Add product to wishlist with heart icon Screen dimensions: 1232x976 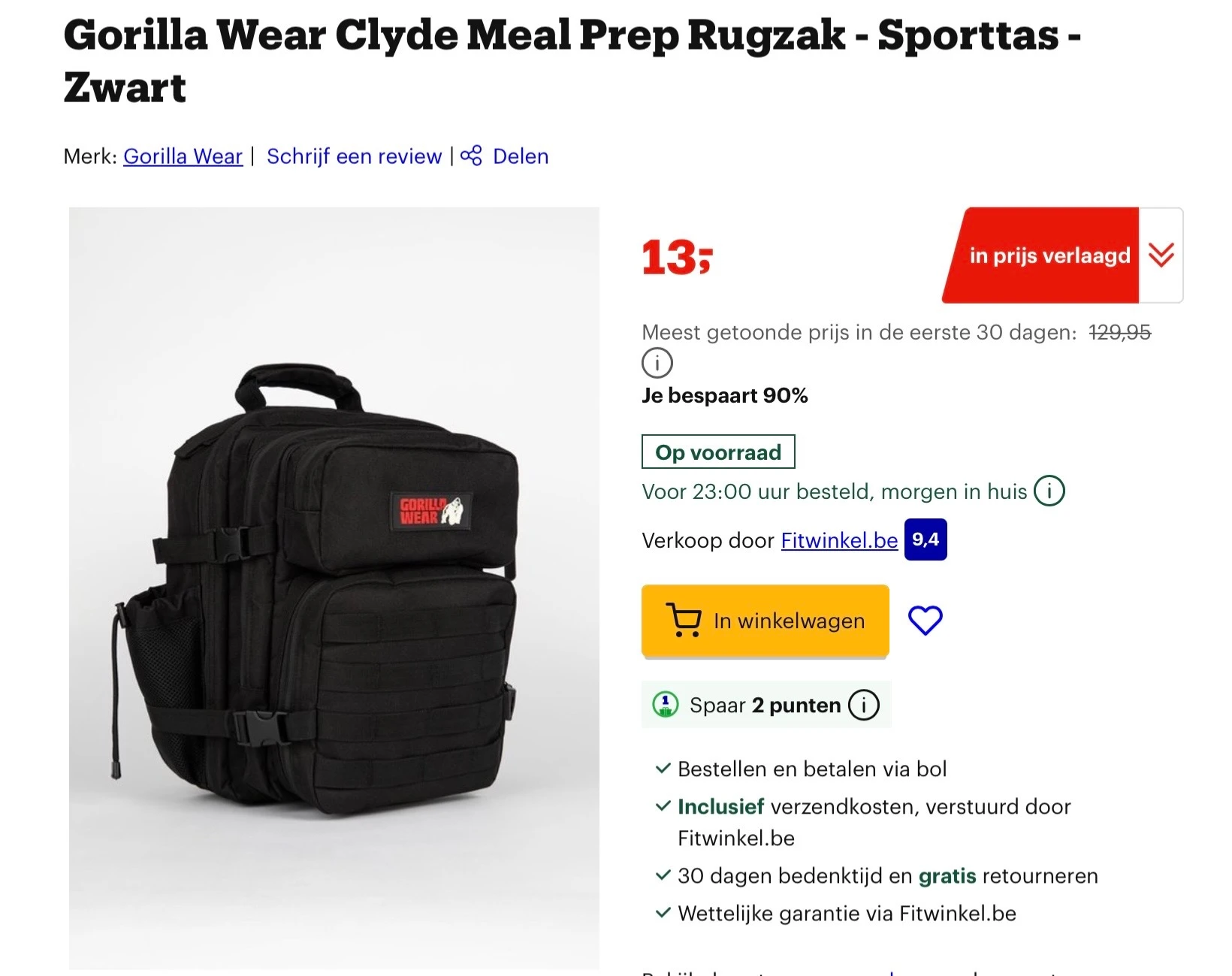point(925,621)
